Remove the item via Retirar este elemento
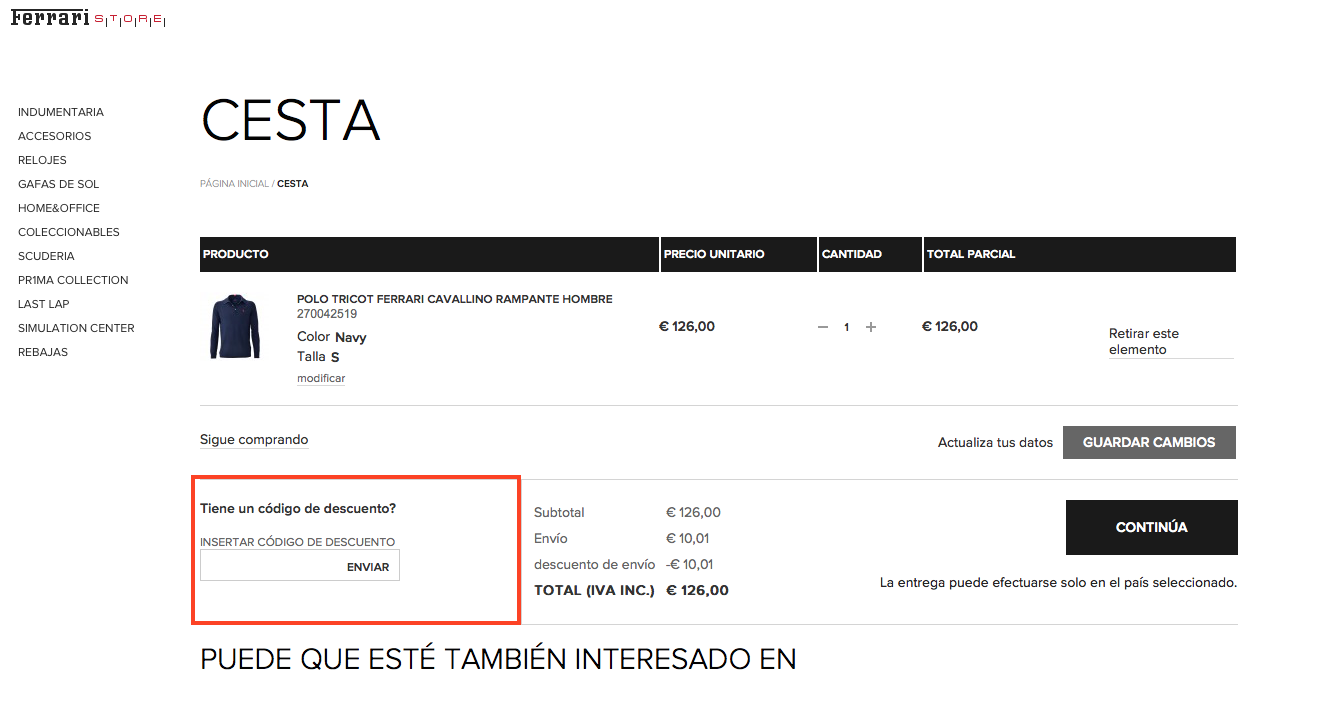Screen dimensions: 1341x724 [x=1143, y=341]
